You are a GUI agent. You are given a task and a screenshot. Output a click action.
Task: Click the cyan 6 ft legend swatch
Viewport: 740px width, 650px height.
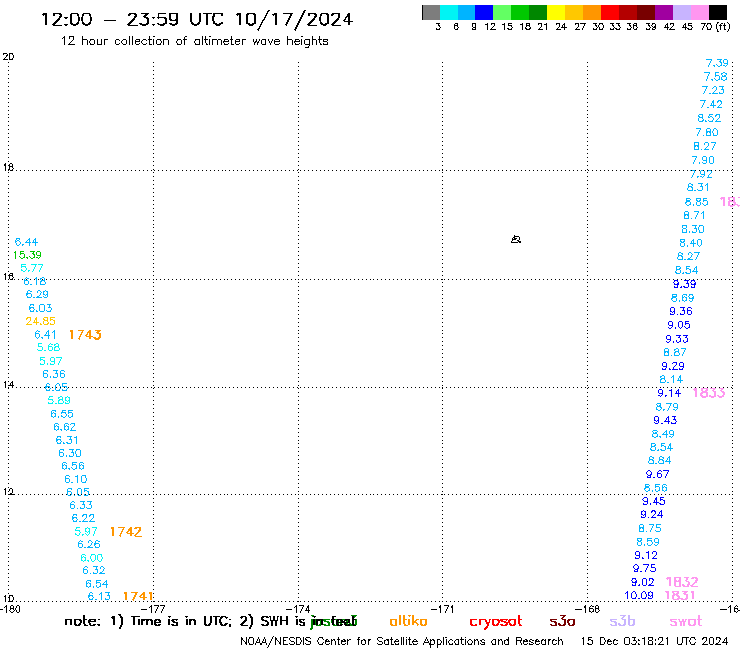tap(449, 12)
